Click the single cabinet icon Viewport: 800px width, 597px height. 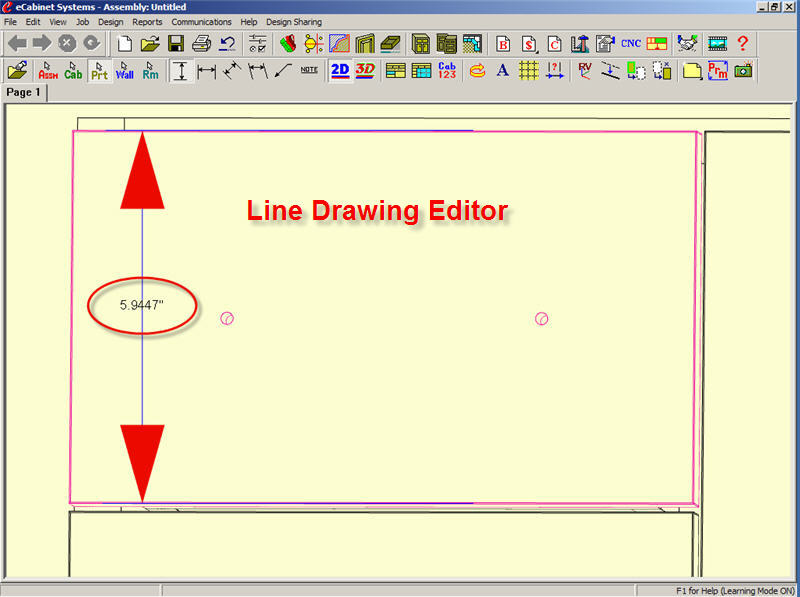(421, 44)
